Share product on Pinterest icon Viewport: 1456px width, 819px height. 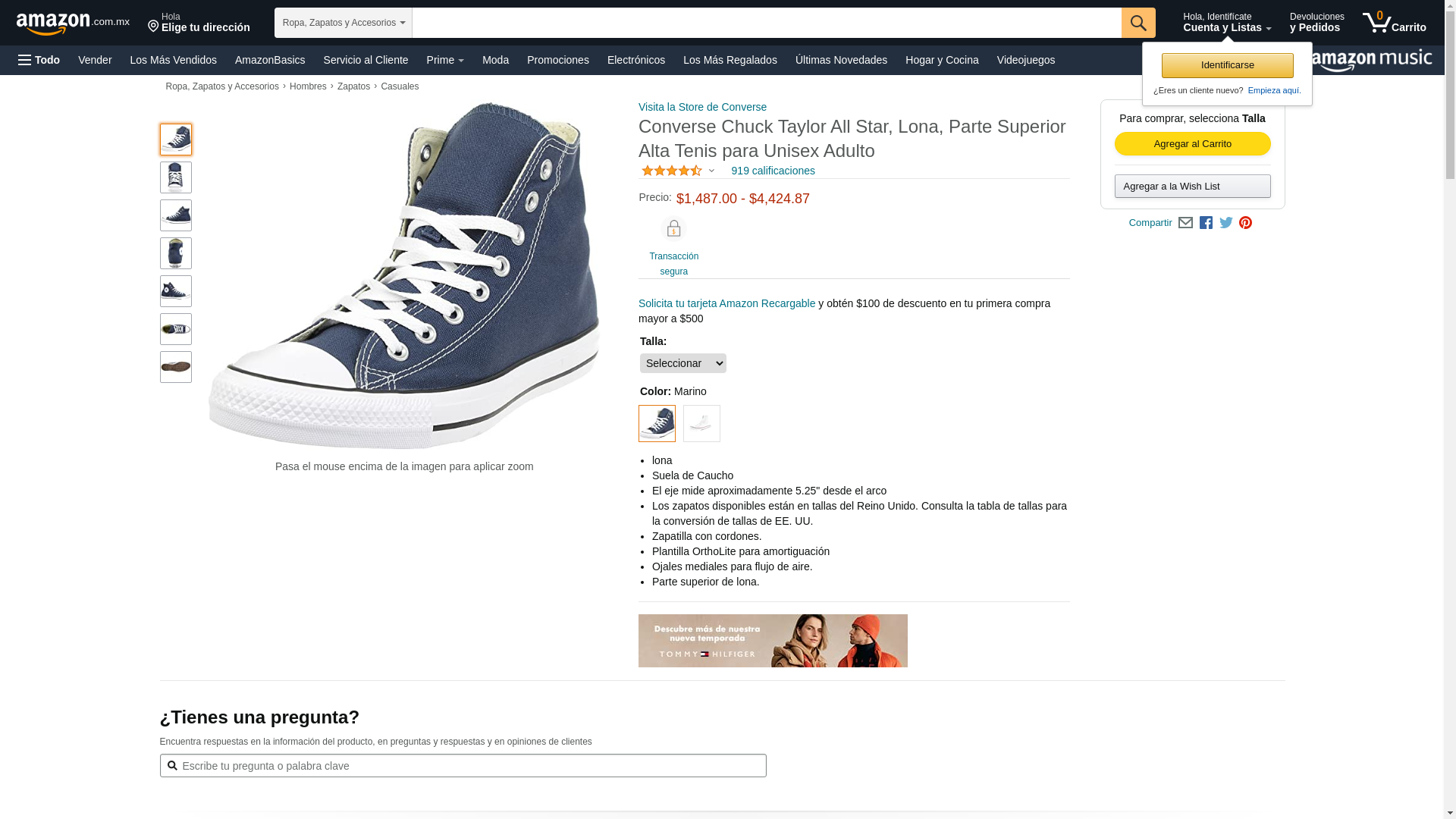[1245, 223]
